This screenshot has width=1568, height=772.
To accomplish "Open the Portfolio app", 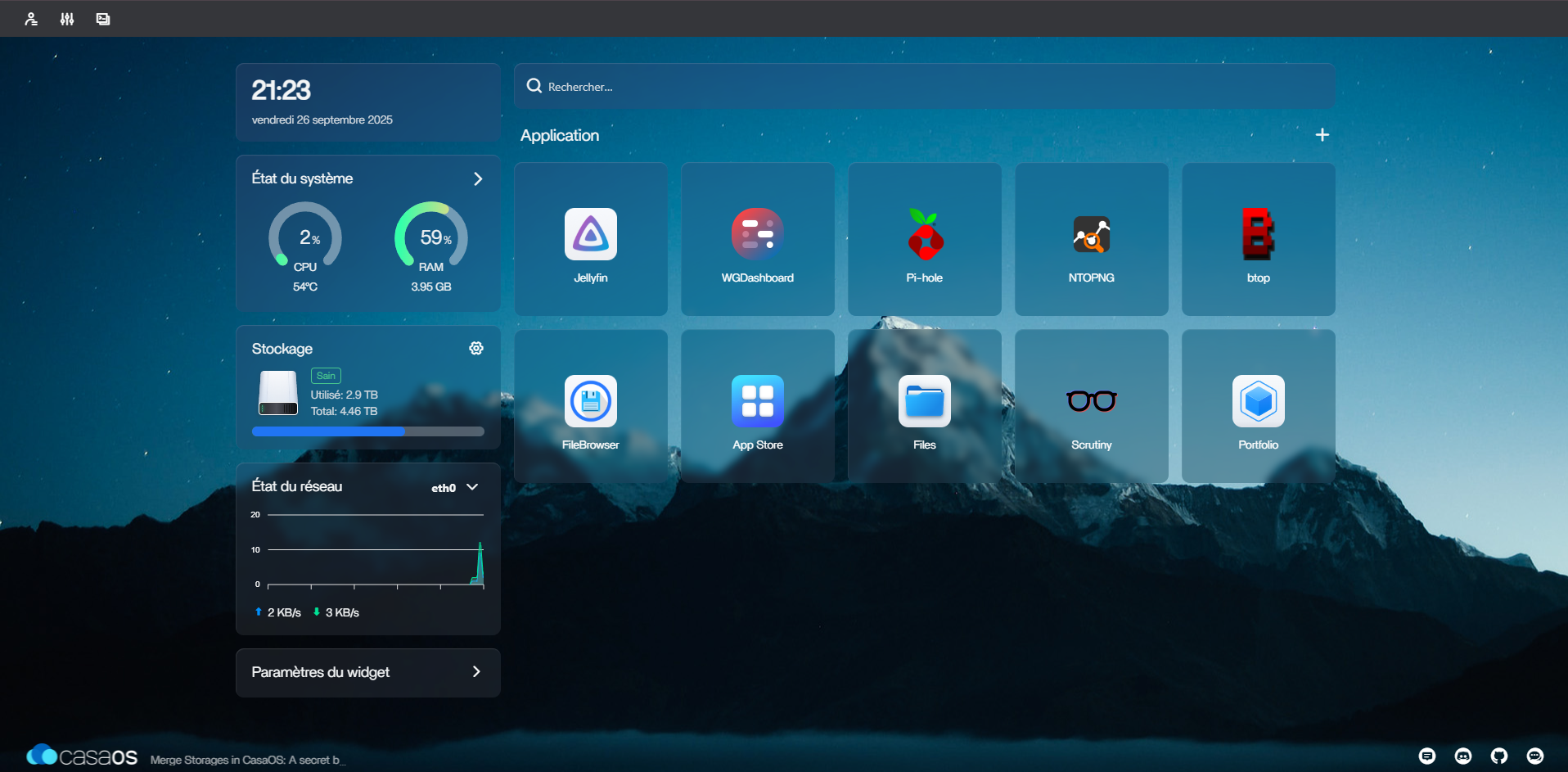I will tap(1258, 402).
